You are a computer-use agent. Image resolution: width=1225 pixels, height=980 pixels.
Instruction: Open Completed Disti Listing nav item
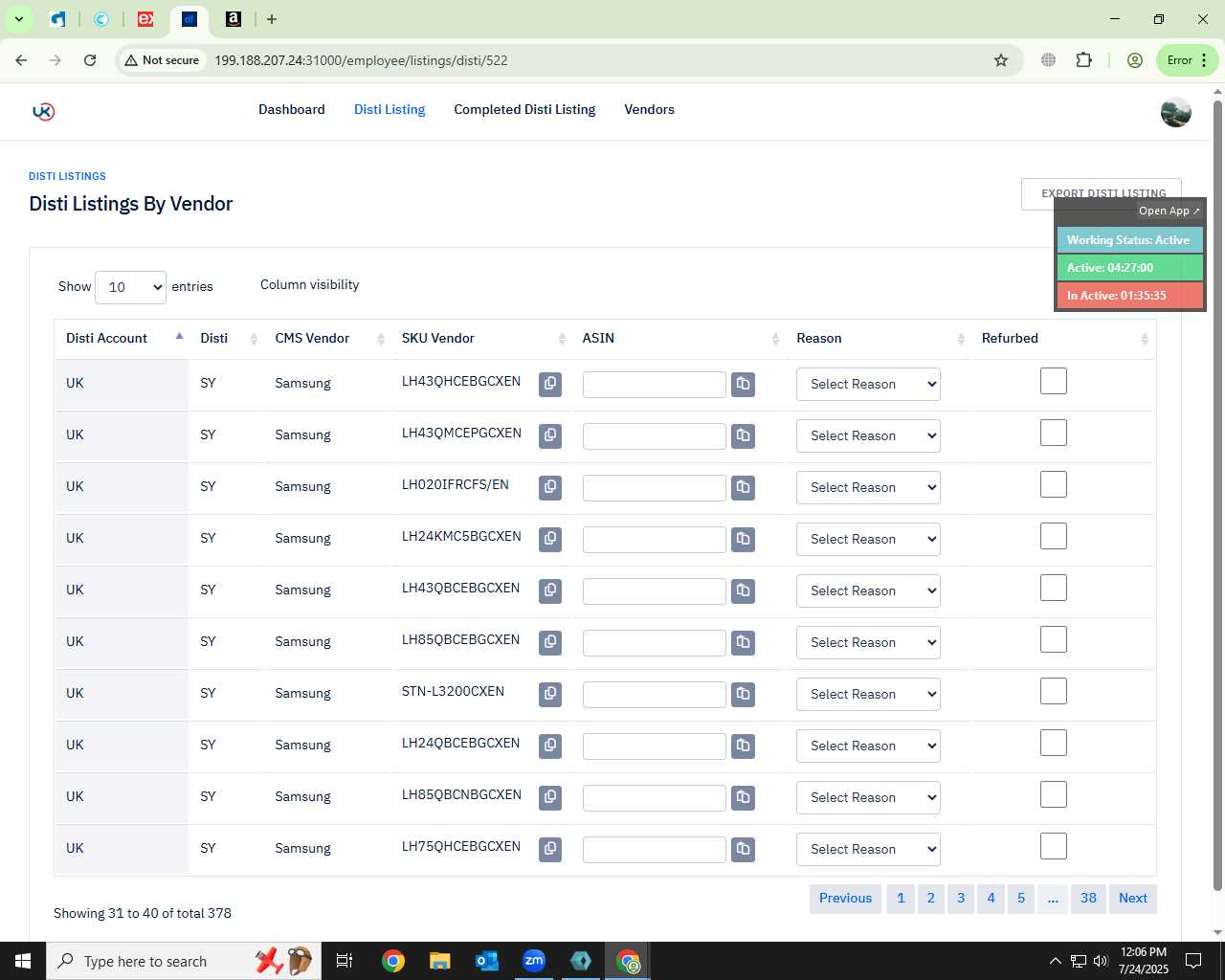[x=524, y=109]
